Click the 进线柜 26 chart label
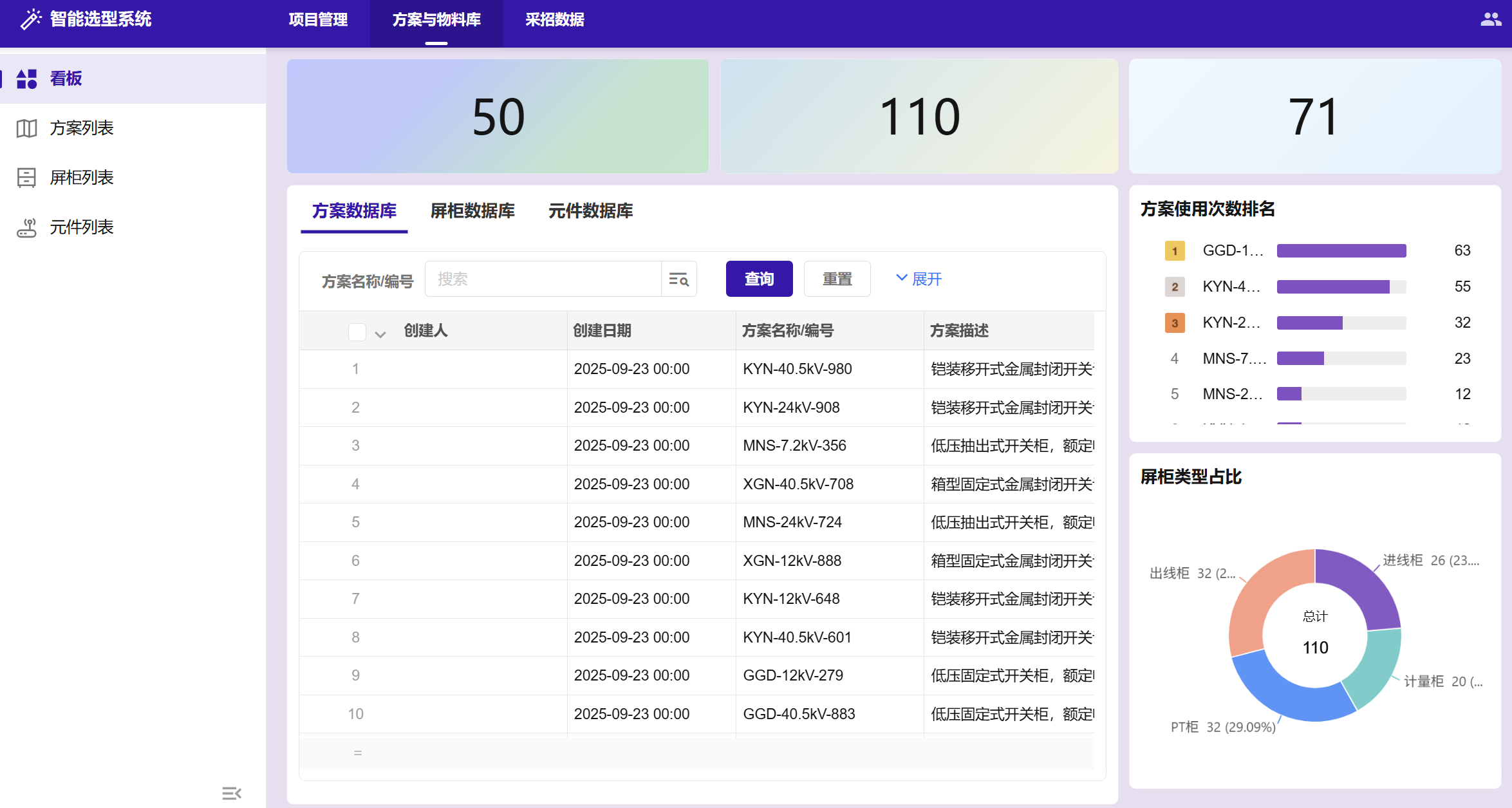The height and width of the screenshot is (808, 1512). [x=1431, y=560]
